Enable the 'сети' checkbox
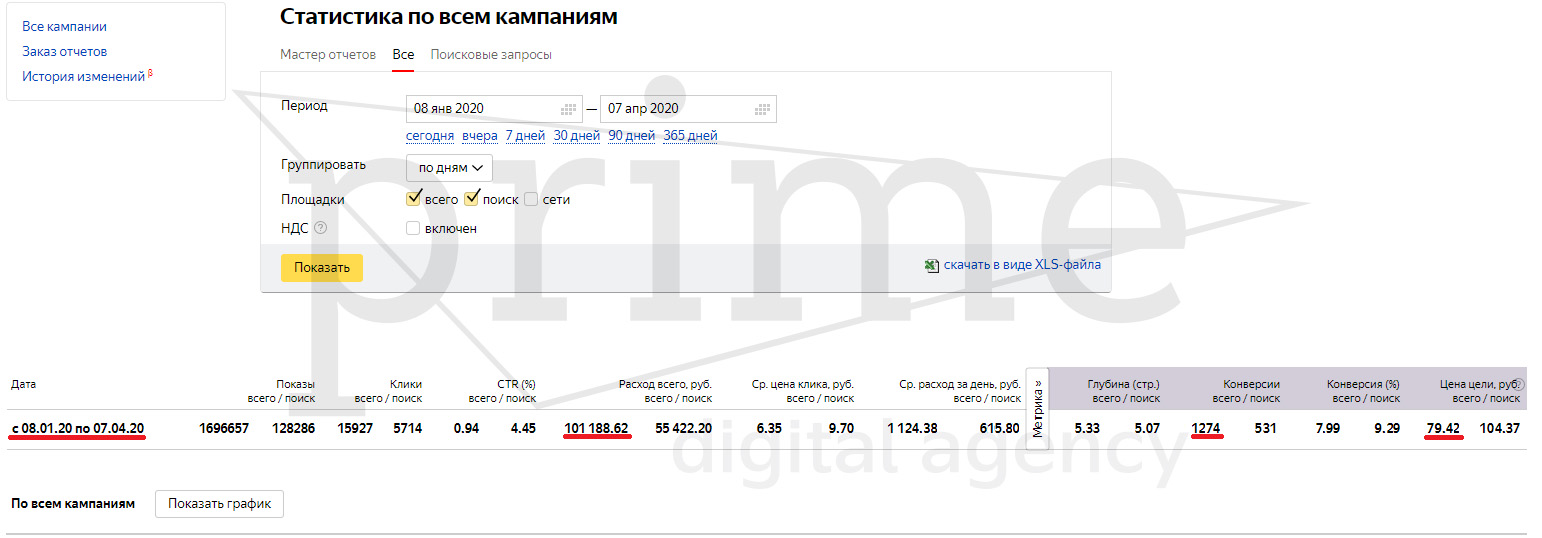 [x=531, y=199]
